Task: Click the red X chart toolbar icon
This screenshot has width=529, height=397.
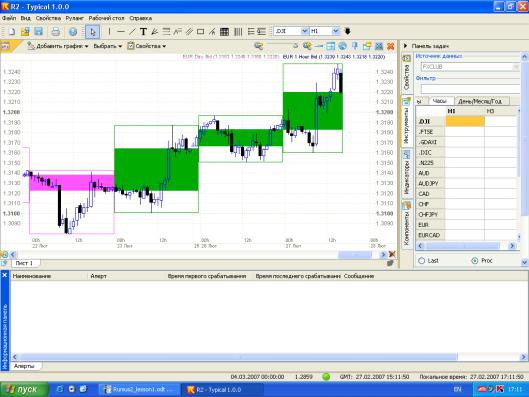Action: tap(391, 46)
